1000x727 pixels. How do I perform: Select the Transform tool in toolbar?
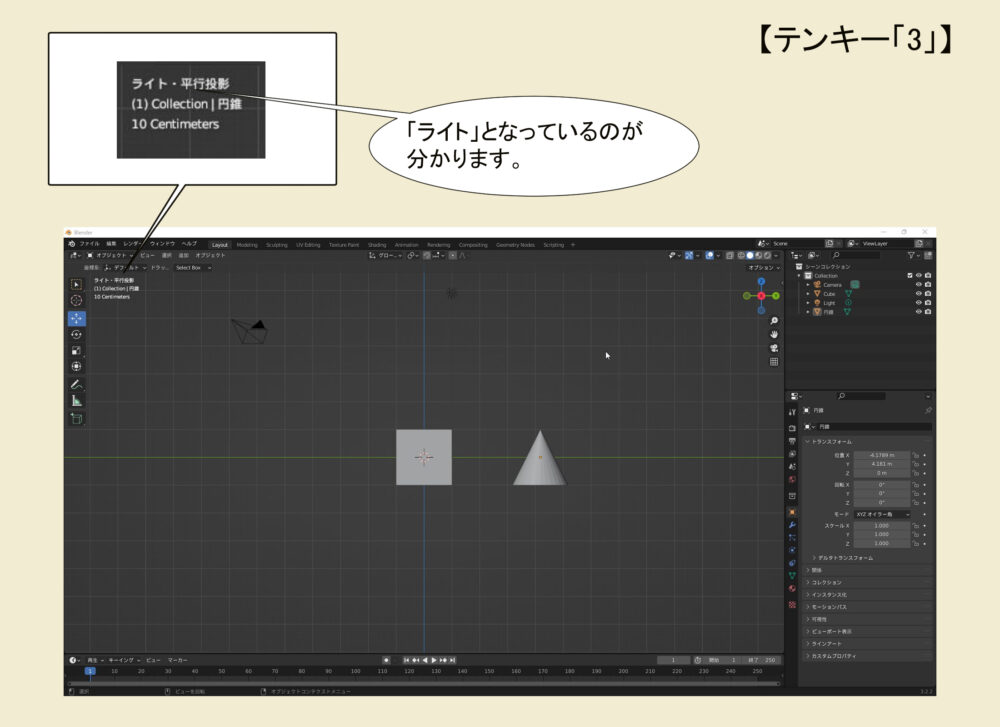pos(77,367)
